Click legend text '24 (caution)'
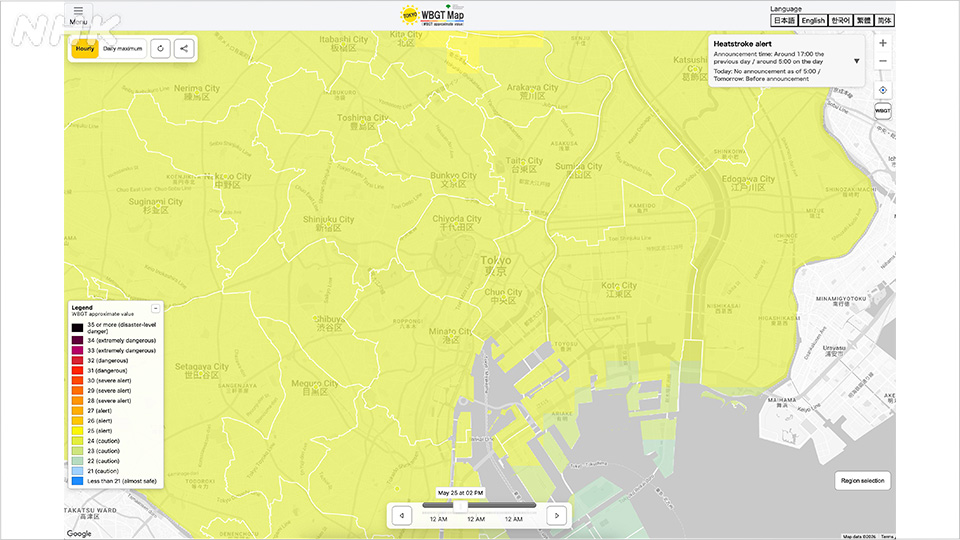 [x=103, y=441]
